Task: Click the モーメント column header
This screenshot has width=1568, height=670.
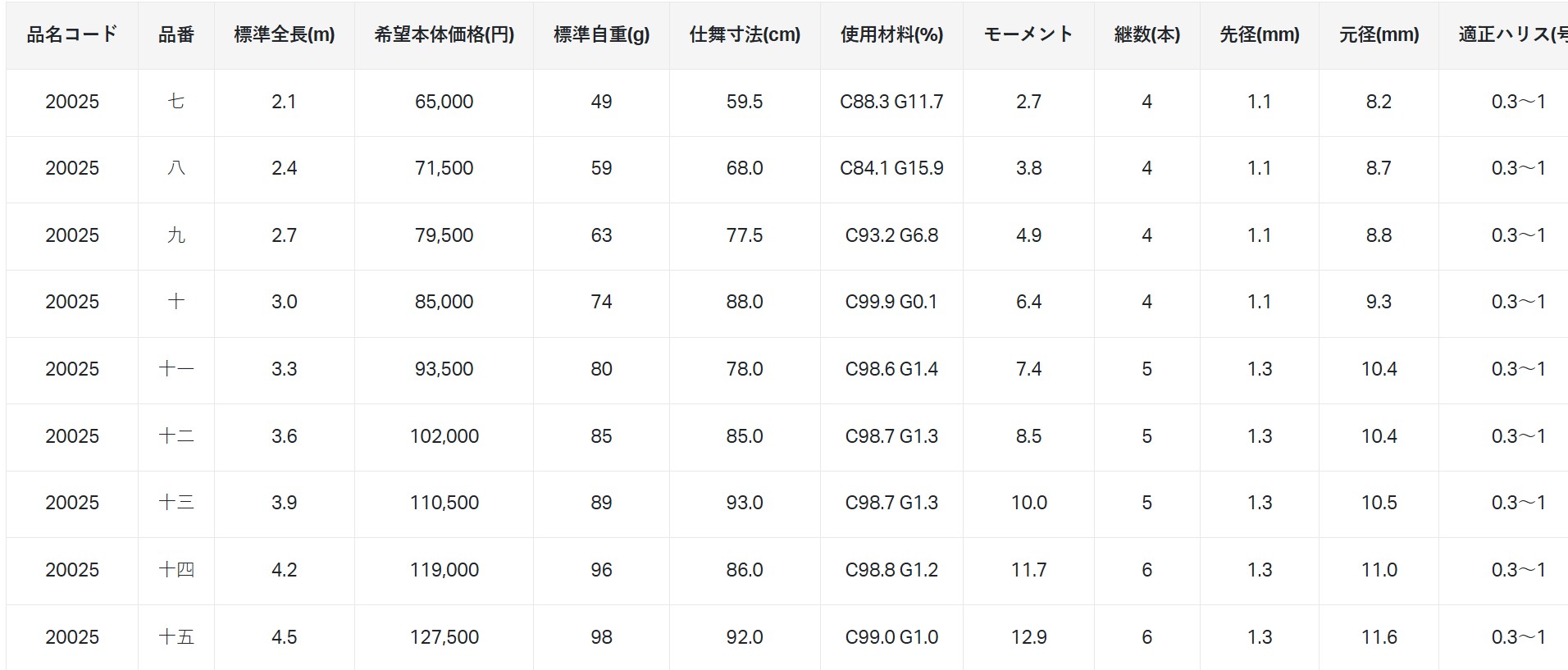Action: tap(1028, 34)
